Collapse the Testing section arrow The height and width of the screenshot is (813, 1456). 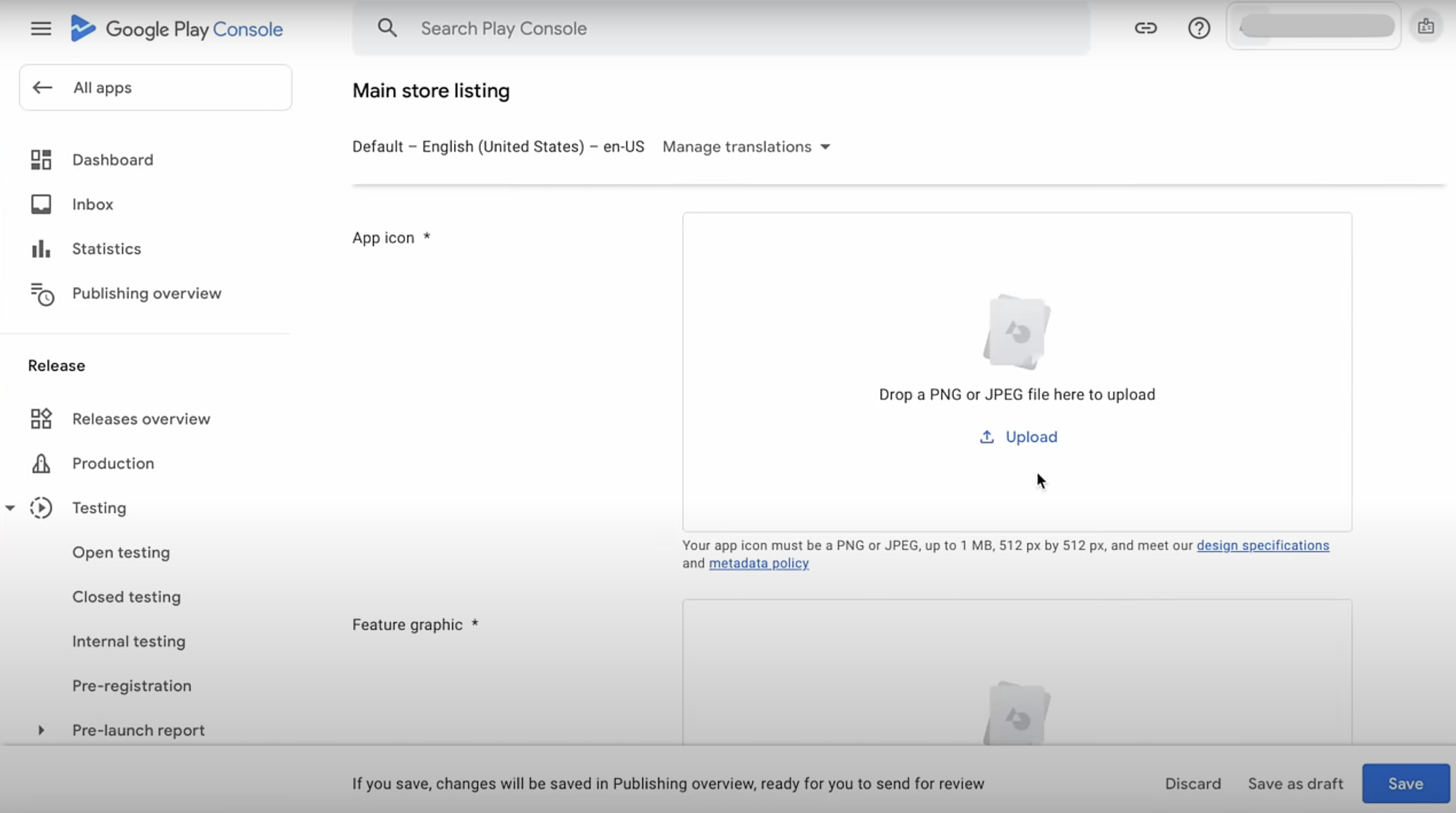tap(10, 508)
